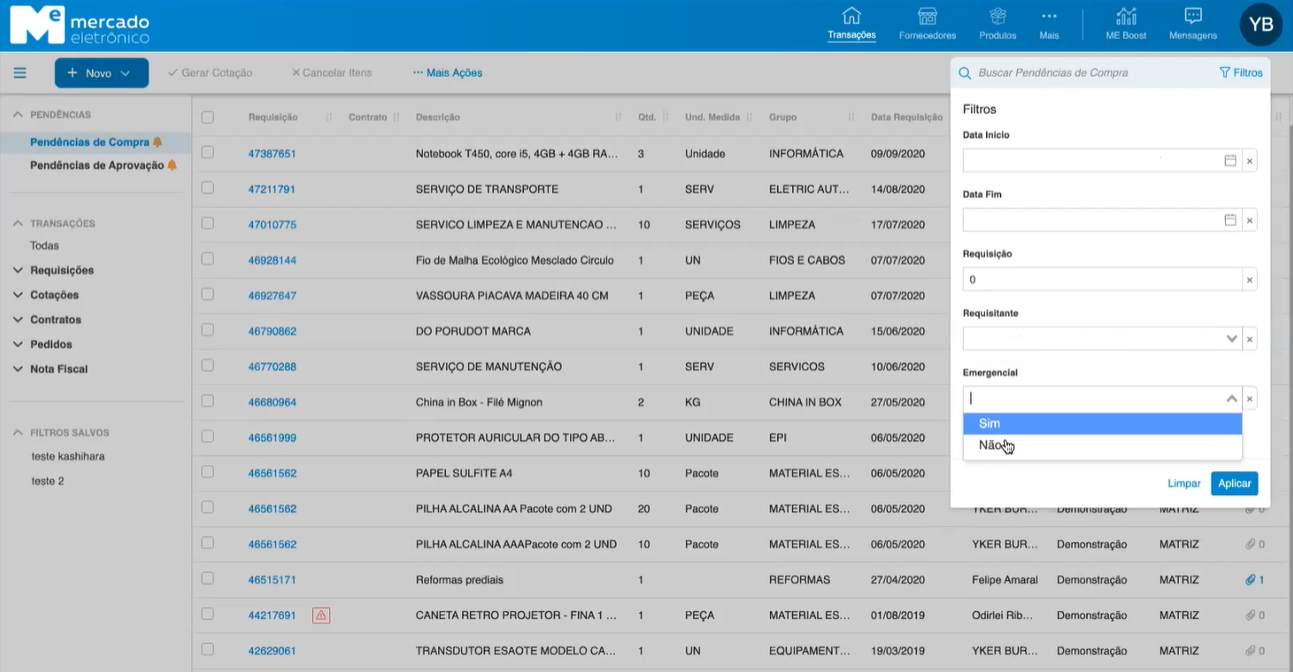This screenshot has width=1293, height=672.
Task: Collapse the PENDÊNCIAS sidebar section
Action: (x=18, y=115)
